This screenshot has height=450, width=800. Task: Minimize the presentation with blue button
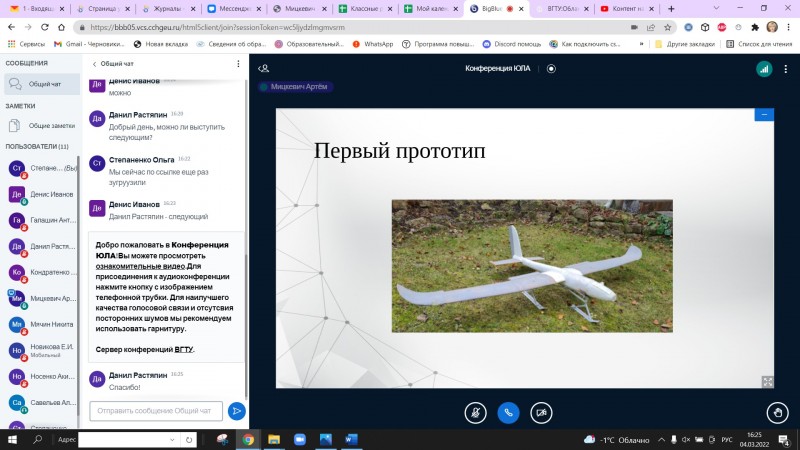(765, 115)
